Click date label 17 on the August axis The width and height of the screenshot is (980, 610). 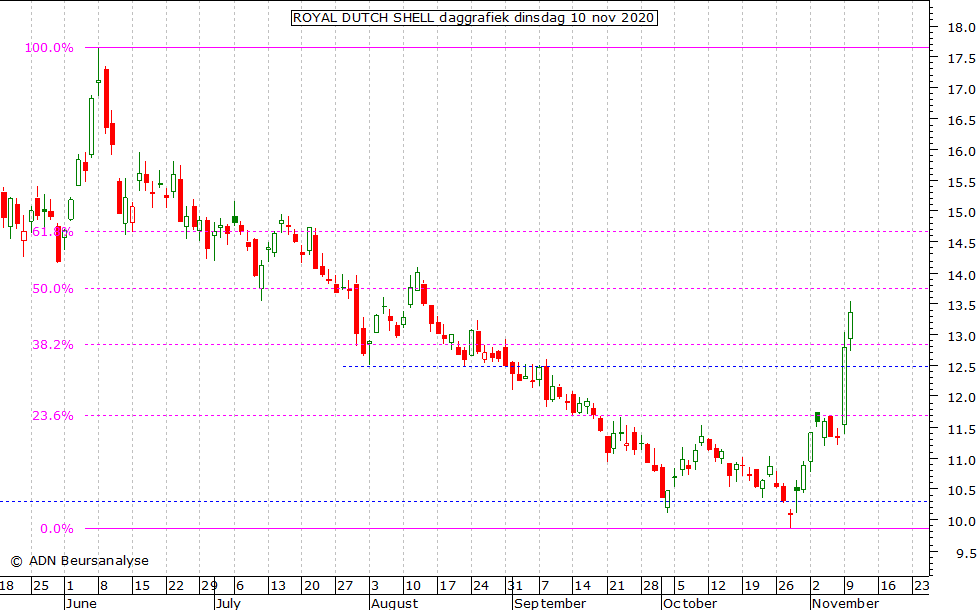point(448,586)
